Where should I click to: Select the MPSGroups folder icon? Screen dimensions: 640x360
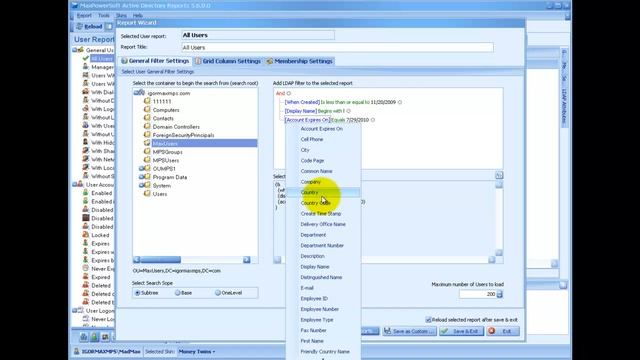tap(147, 151)
